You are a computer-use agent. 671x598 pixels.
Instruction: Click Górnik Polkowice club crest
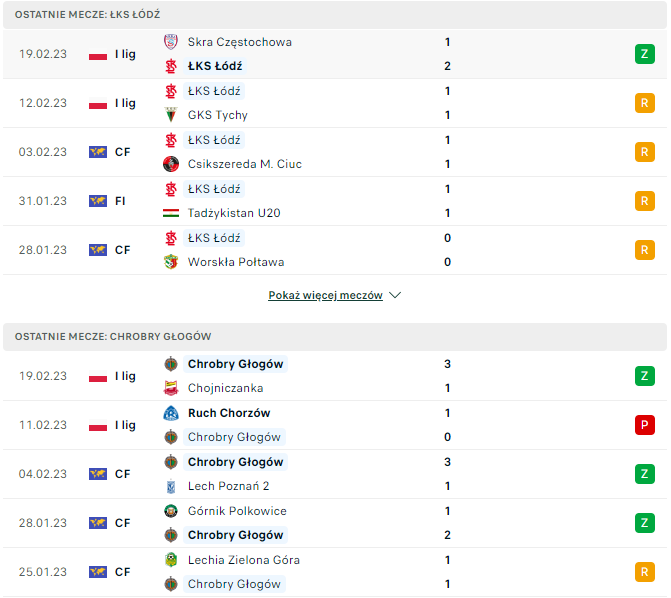point(170,511)
